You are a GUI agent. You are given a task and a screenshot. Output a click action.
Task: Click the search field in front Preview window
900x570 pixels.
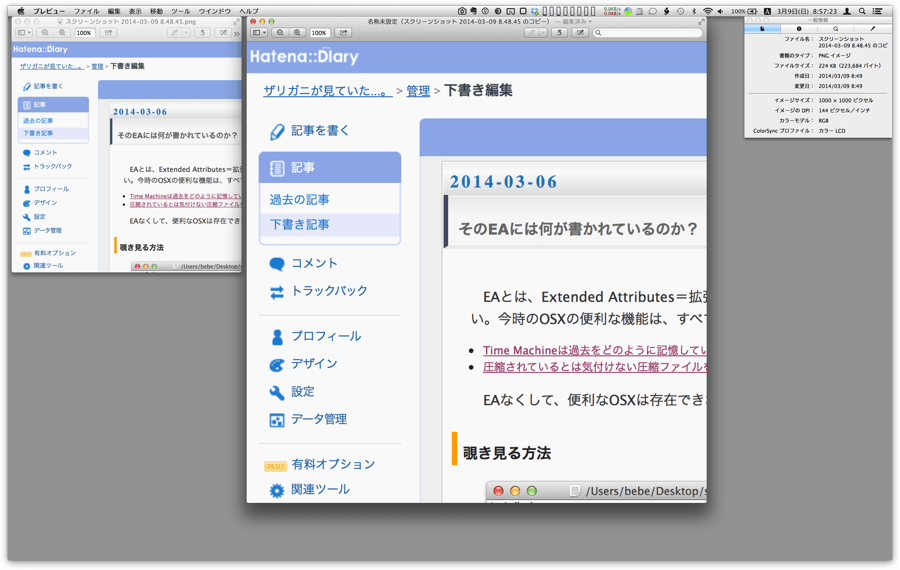[x=647, y=33]
